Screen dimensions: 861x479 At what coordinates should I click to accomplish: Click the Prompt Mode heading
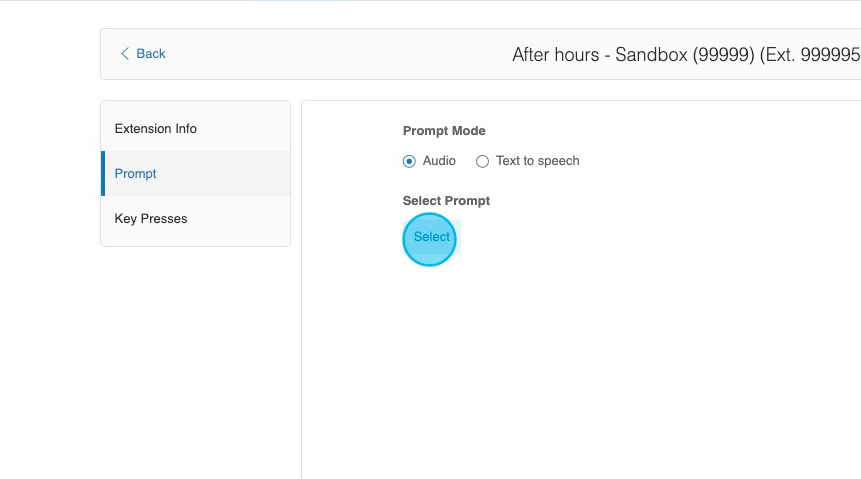click(x=444, y=131)
